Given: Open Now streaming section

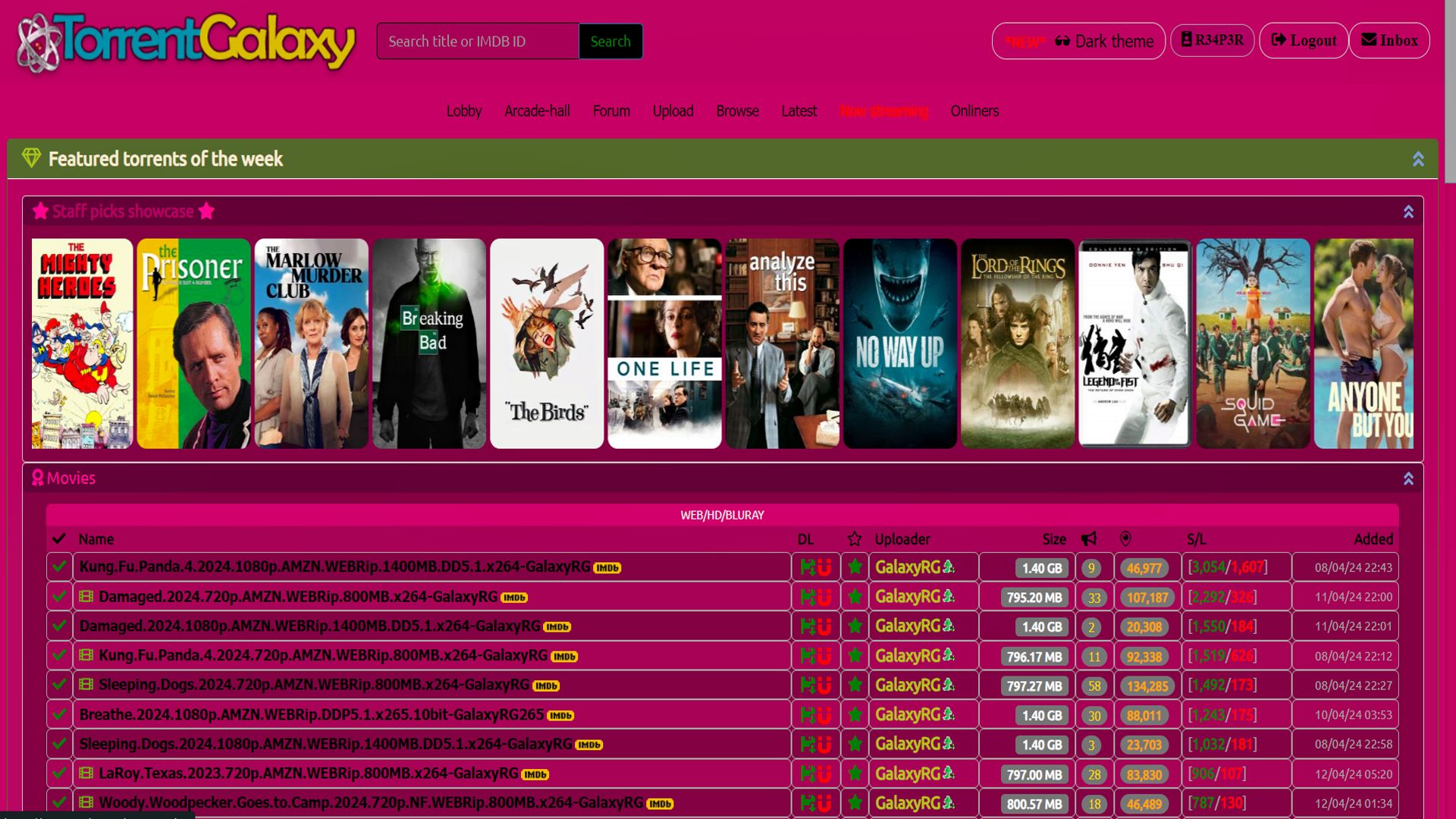Looking at the screenshot, I should click(x=883, y=111).
